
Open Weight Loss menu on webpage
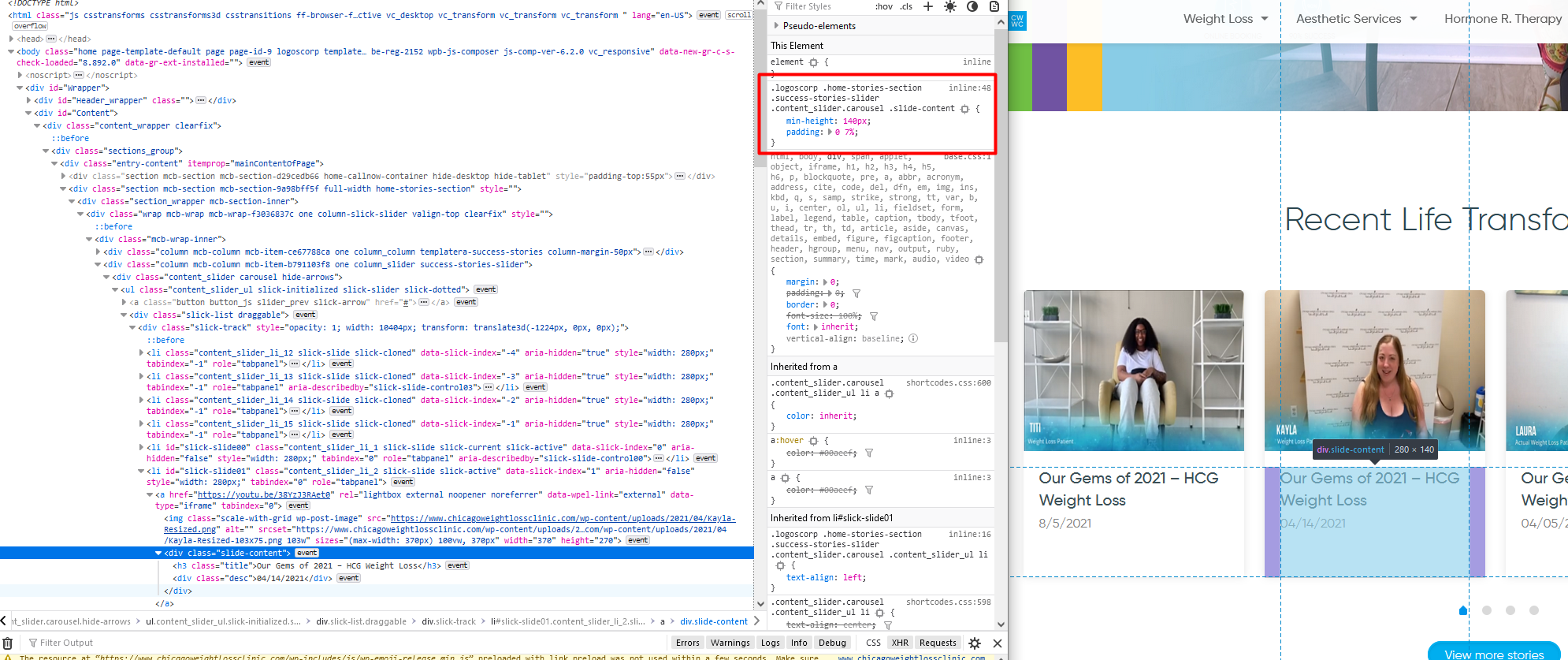(x=1225, y=19)
